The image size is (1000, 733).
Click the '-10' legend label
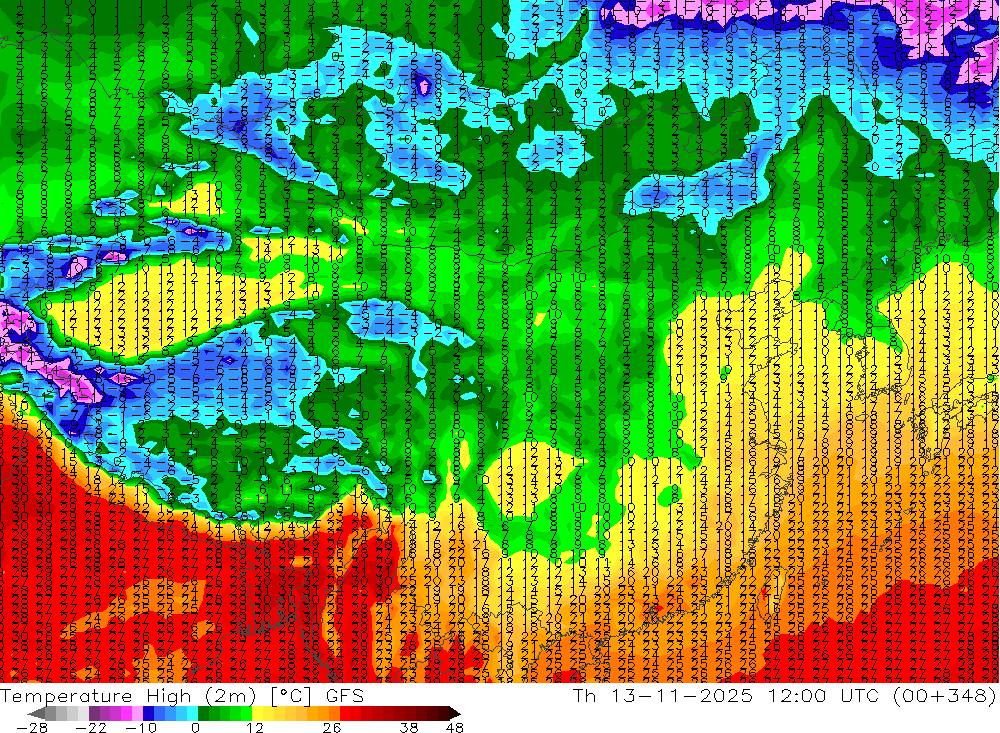(141, 727)
